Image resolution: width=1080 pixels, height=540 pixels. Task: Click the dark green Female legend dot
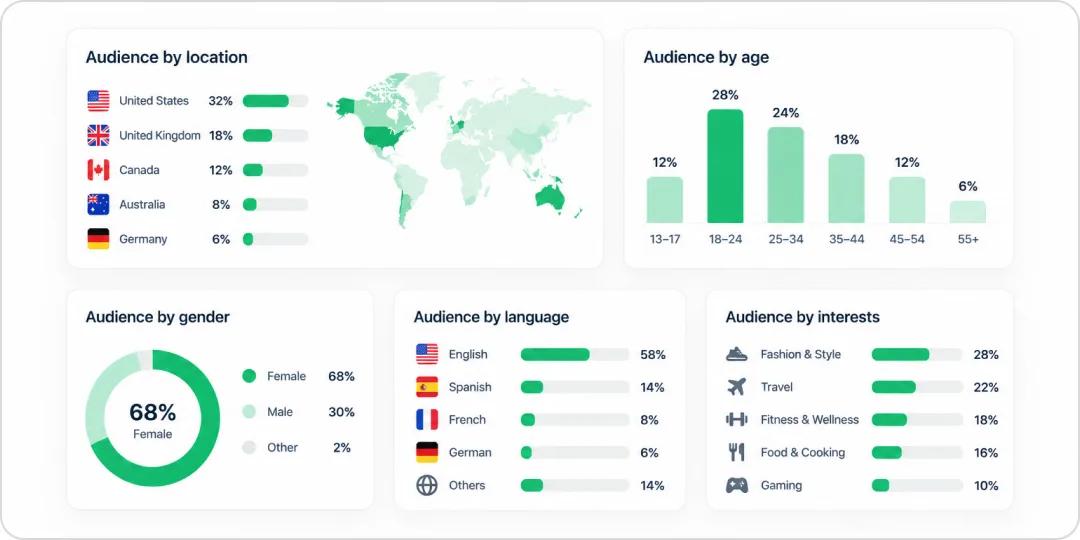[249, 376]
